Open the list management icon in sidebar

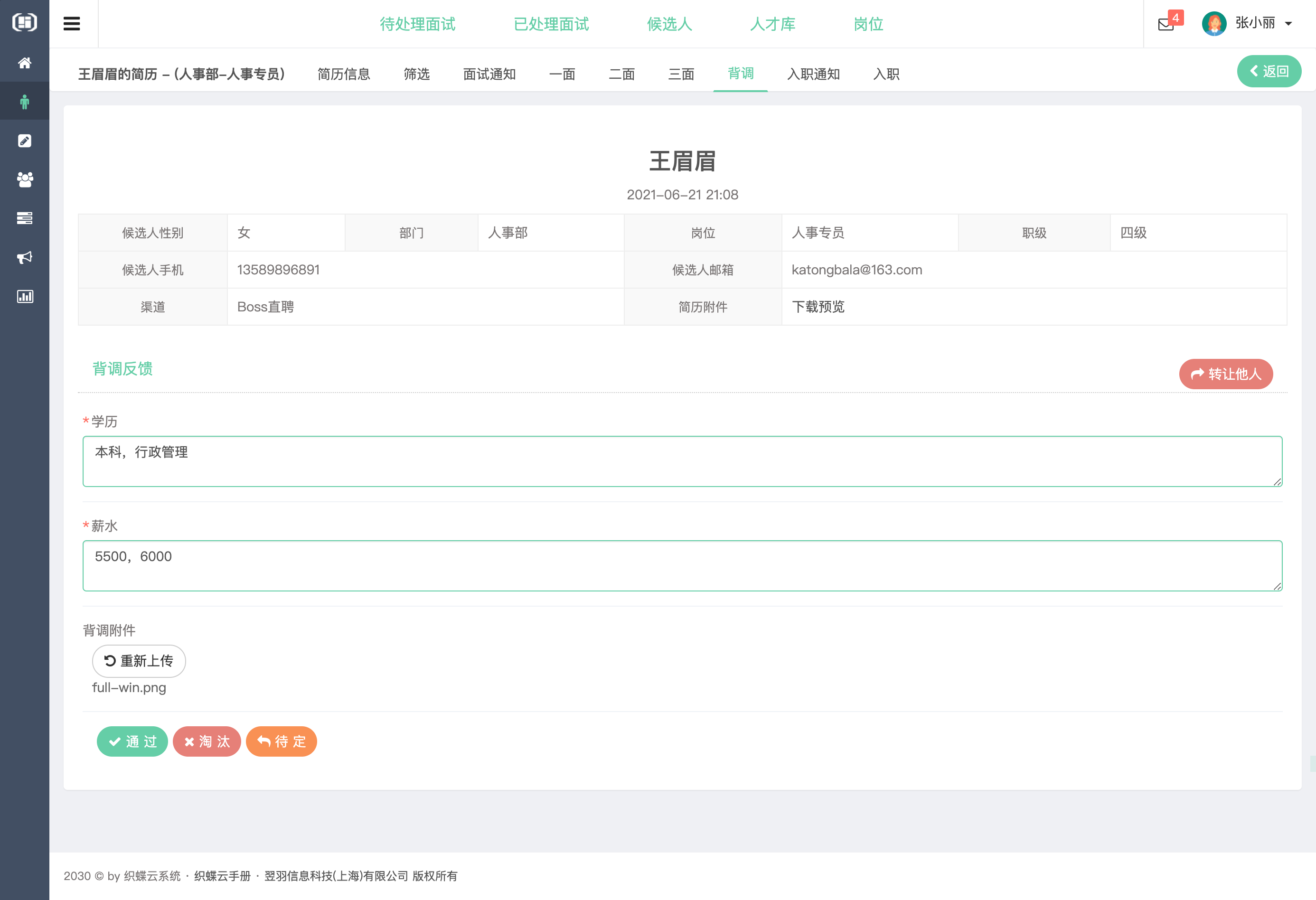24,218
